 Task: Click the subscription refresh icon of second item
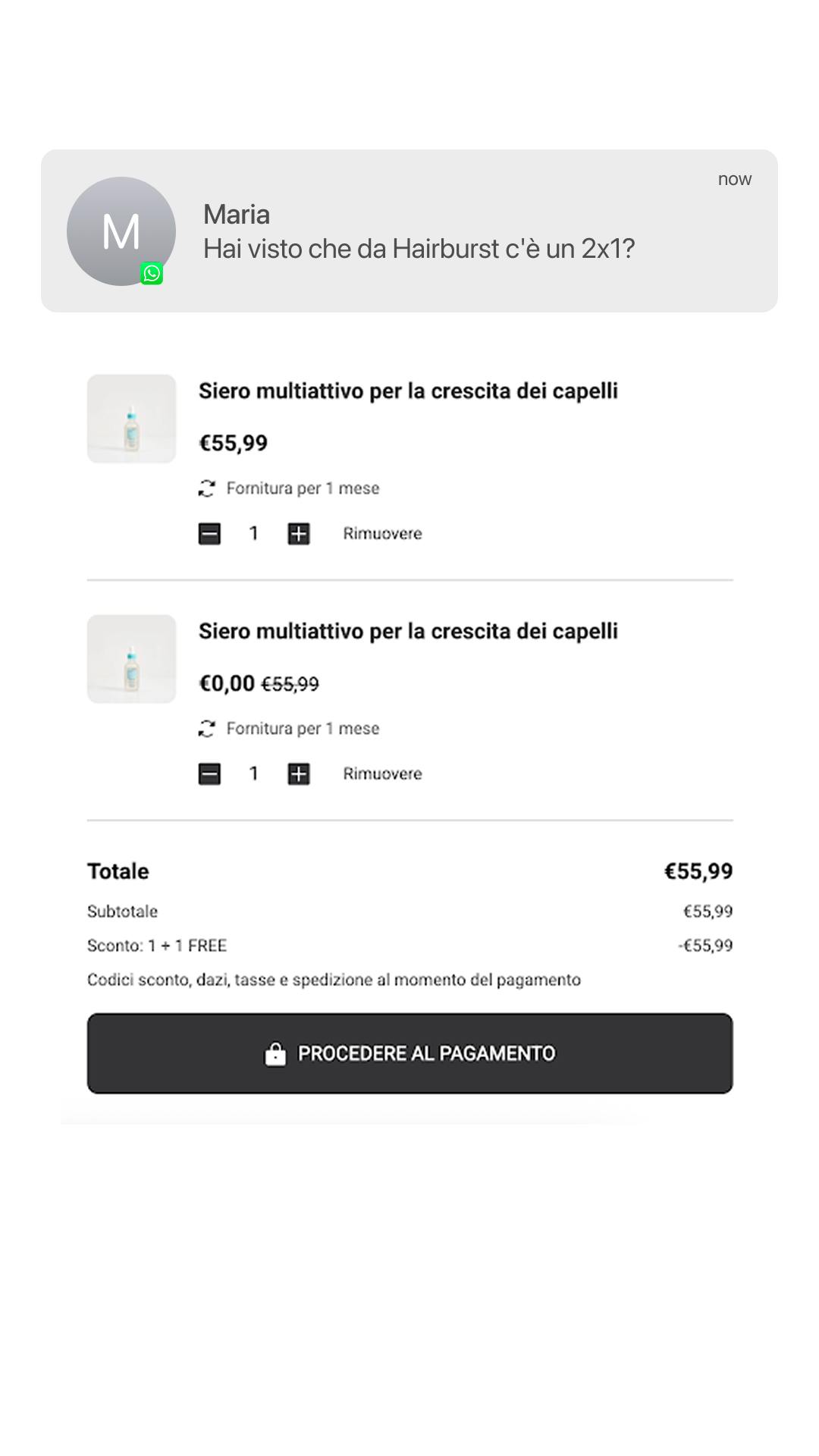(206, 729)
